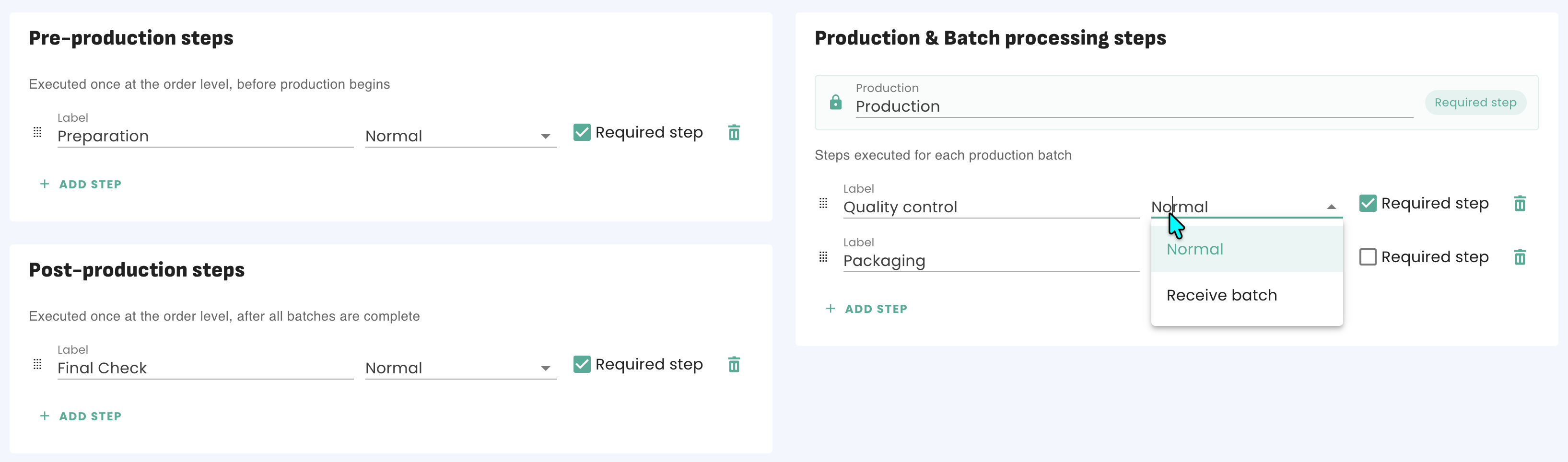Viewport: 1568px width, 462px height.
Task: Uncheck Required step for Final Check
Action: (x=582, y=364)
